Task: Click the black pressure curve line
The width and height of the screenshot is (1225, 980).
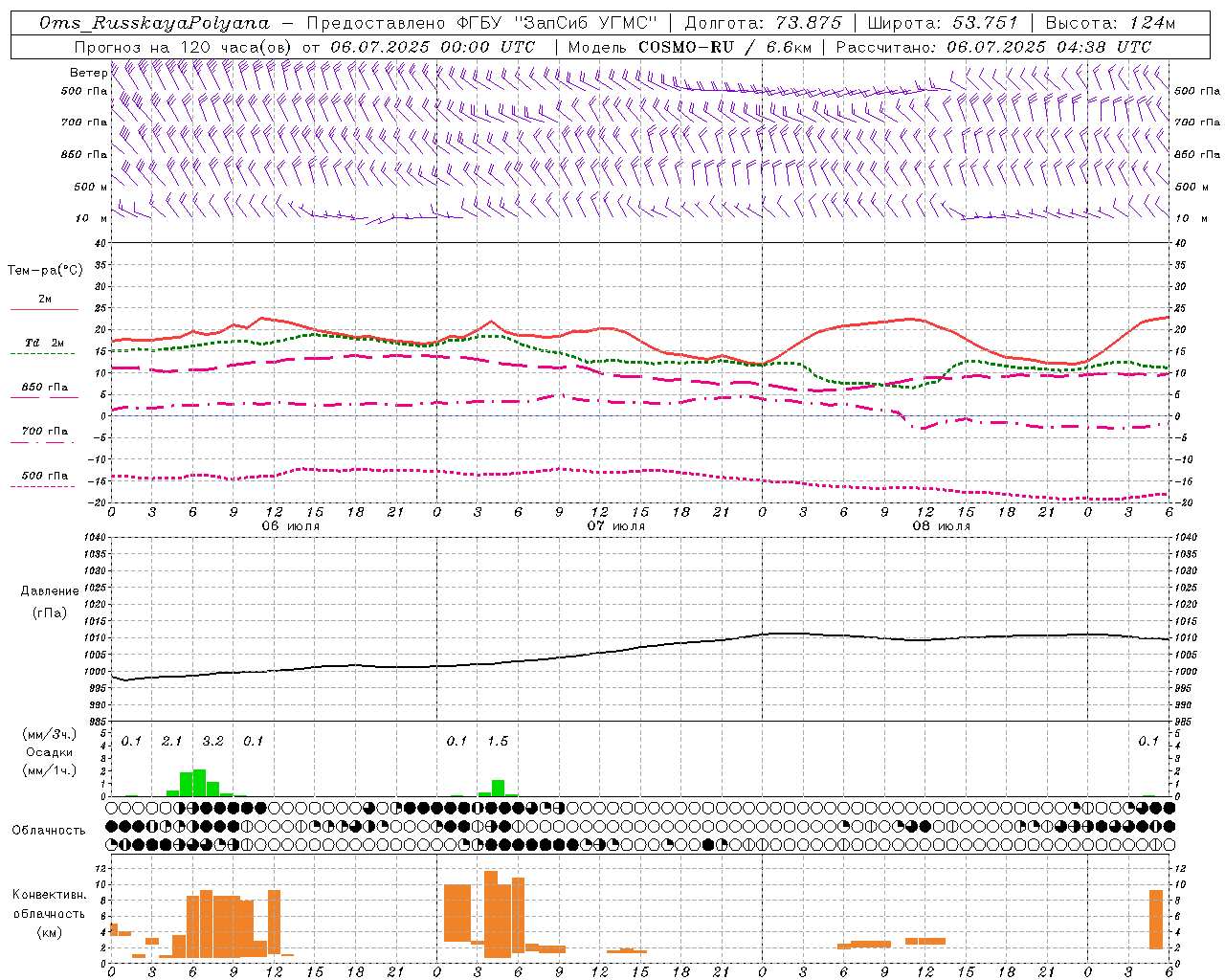Action: pyautogui.click(x=641, y=647)
